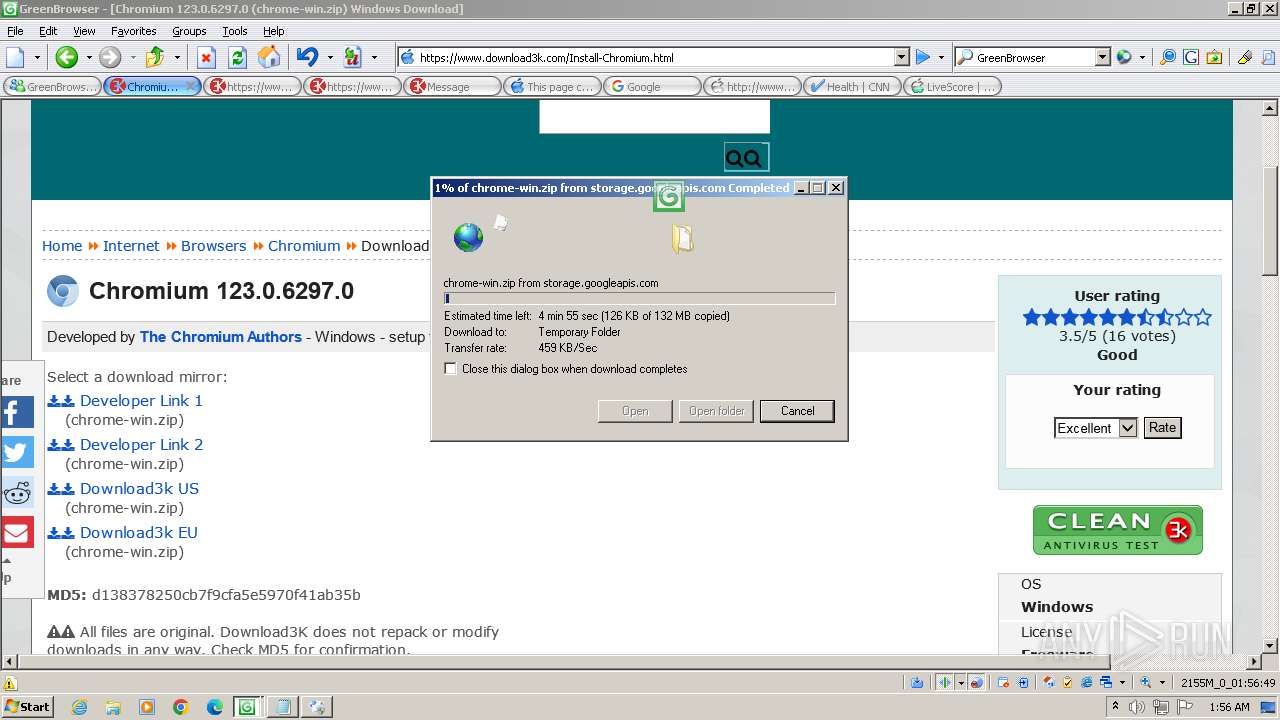Switch to the Google tab
This screenshot has height=720, width=1280.
[x=651, y=86]
